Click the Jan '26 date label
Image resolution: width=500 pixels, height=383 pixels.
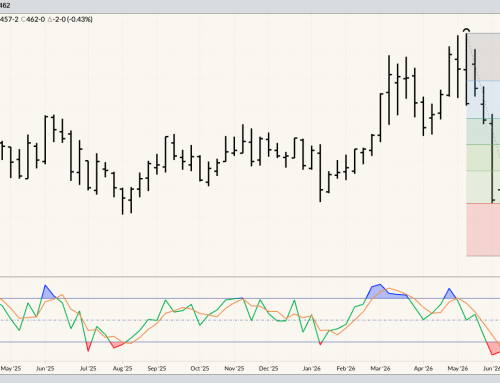coord(311,368)
